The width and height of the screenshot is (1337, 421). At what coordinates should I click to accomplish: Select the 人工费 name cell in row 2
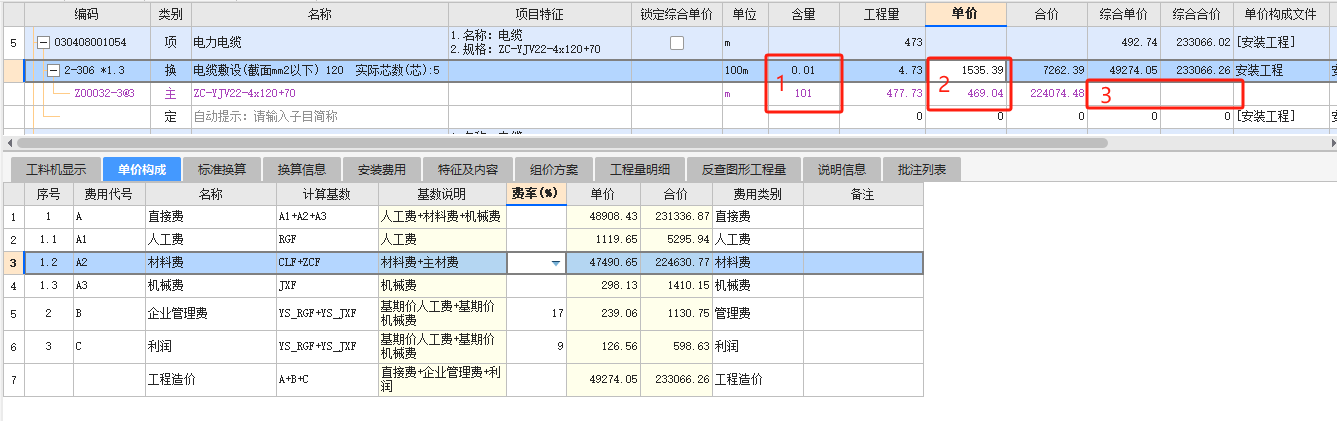[x=211, y=240]
